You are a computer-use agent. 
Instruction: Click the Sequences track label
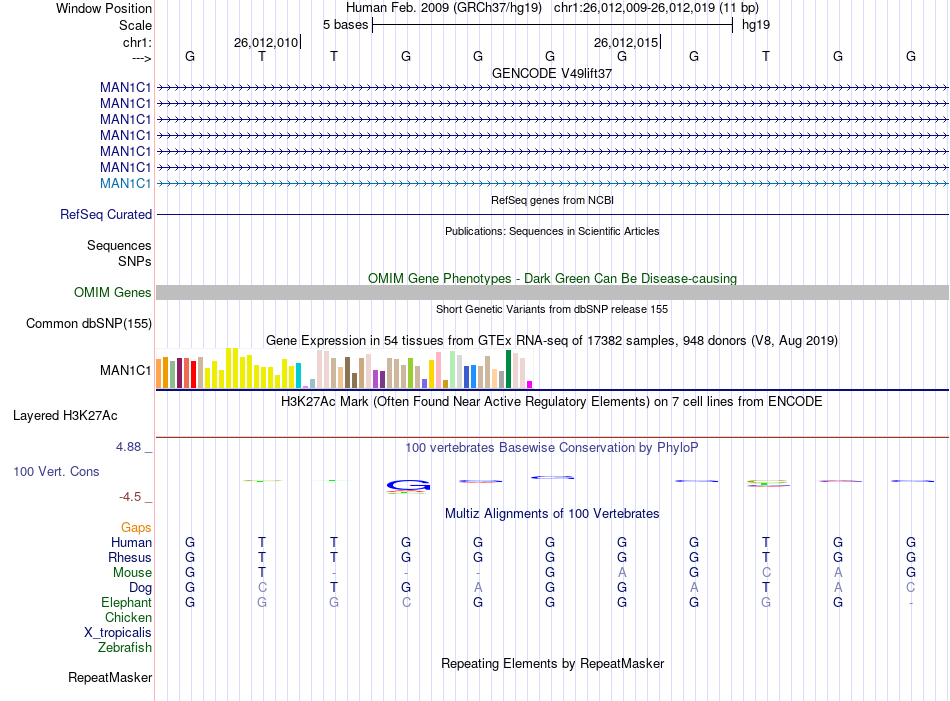point(119,245)
